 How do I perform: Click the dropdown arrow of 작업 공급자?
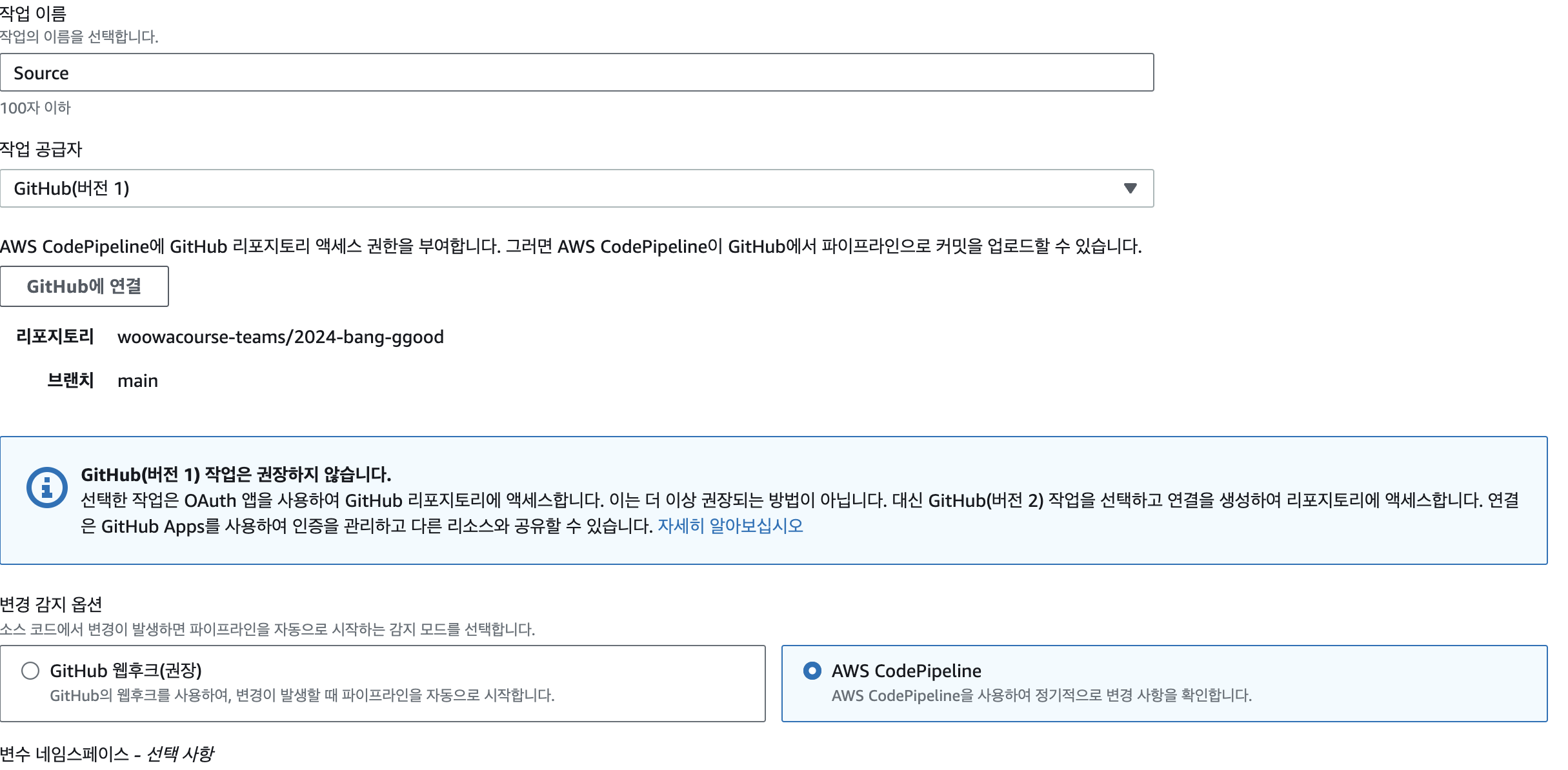1130,188
